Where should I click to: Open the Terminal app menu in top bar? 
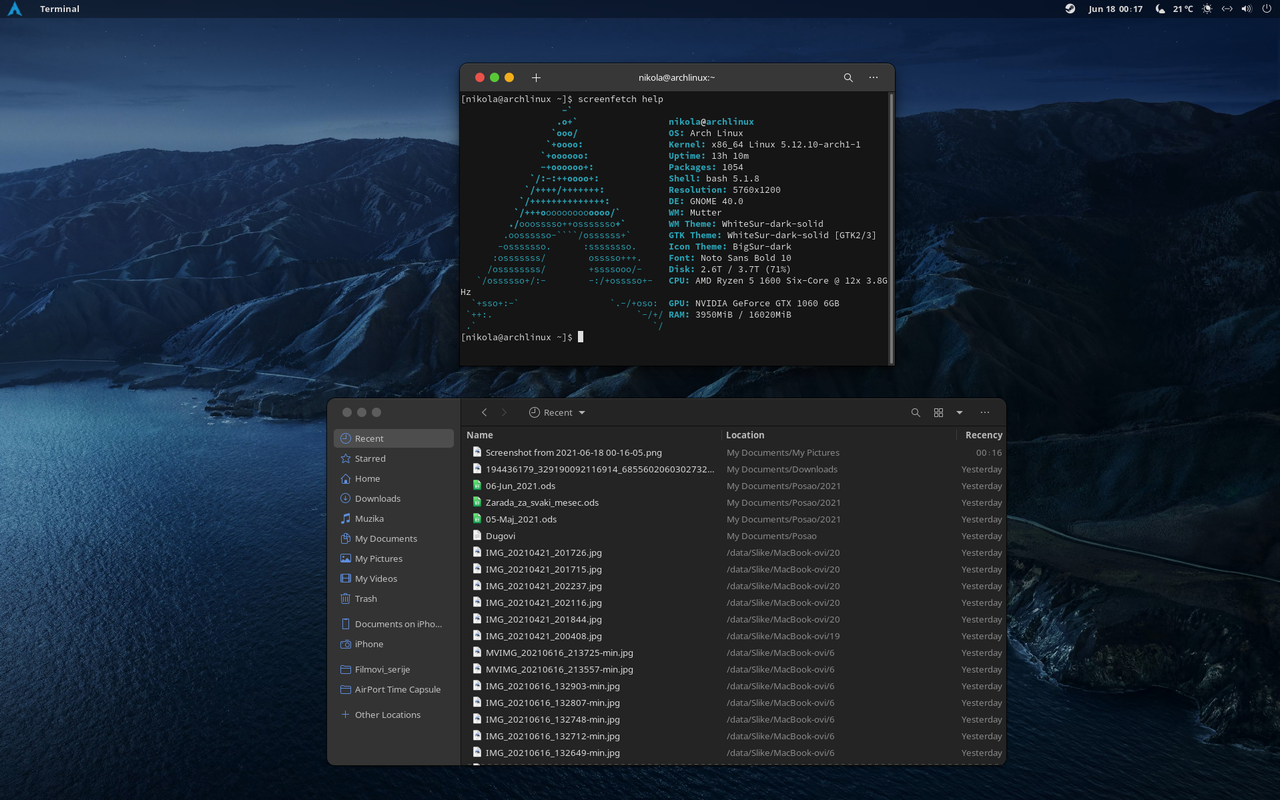coord(59,9)
